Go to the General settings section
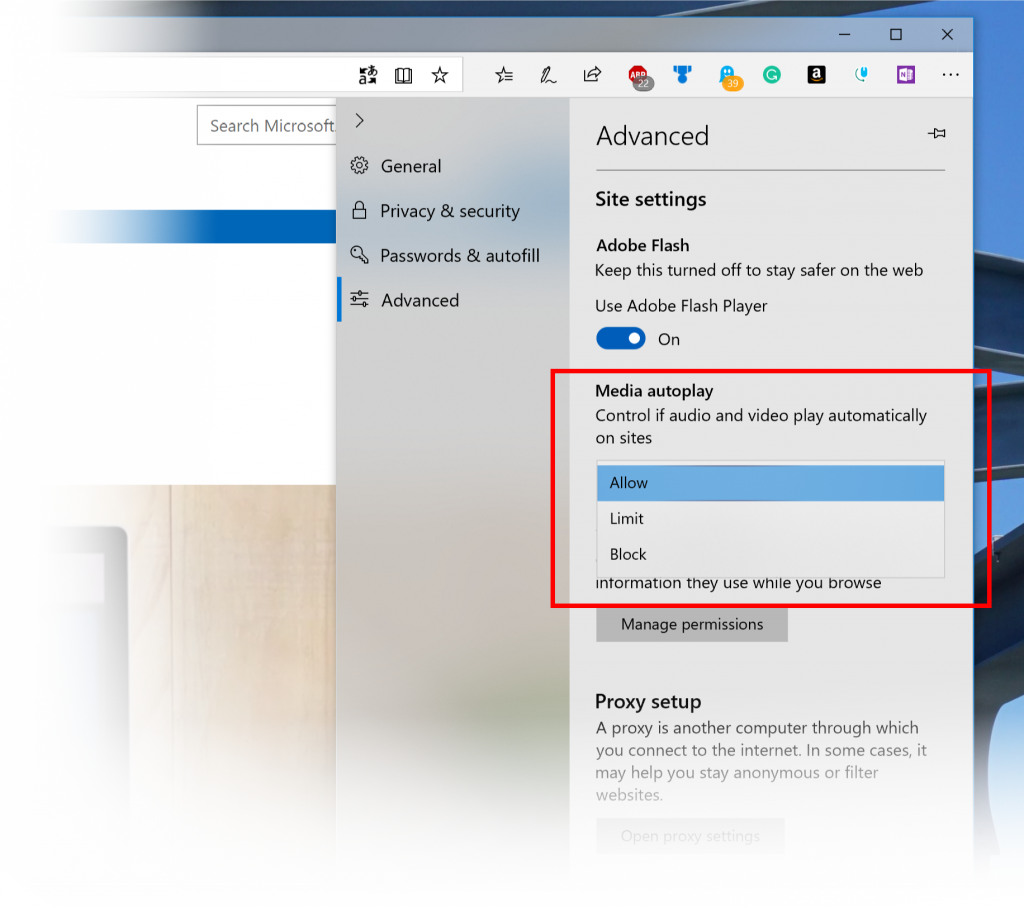The image size is (1024, 907). point(411,166)
